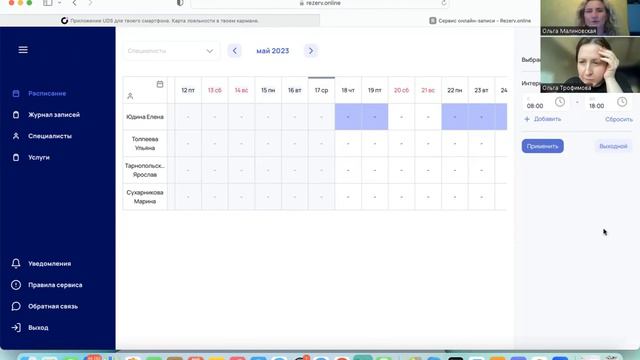
Task: Click the Safari forward arrow
Action: [90, 3]
